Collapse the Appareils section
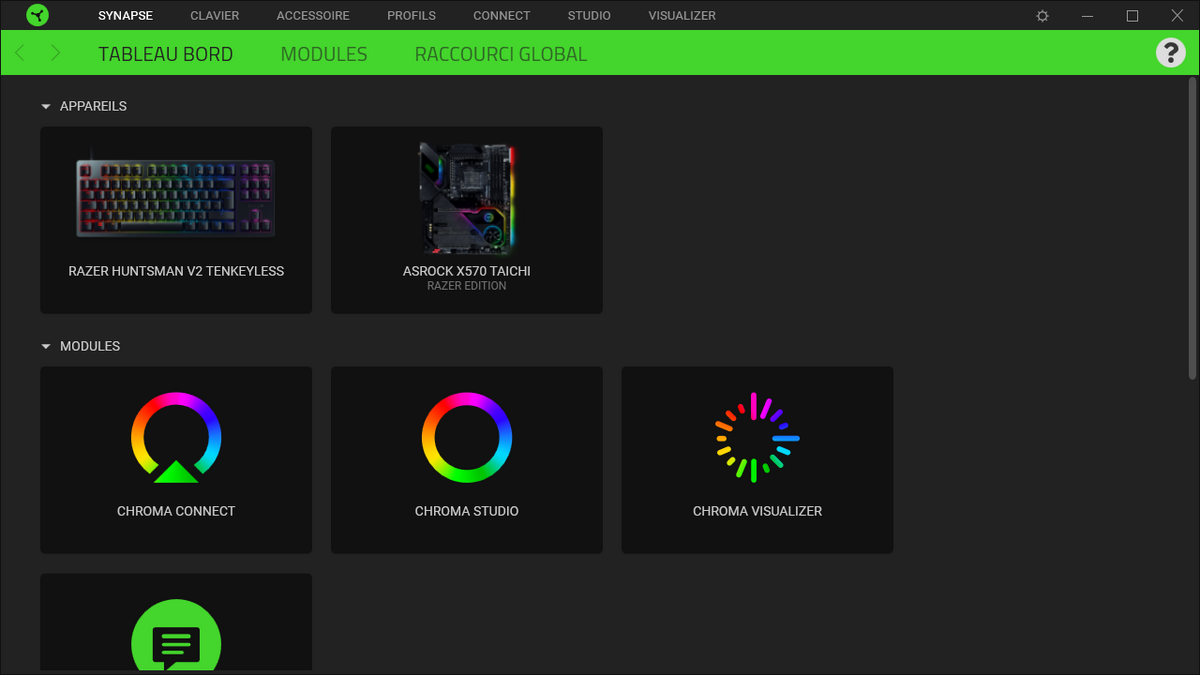 pyautogui.click(x=45, y=106)
